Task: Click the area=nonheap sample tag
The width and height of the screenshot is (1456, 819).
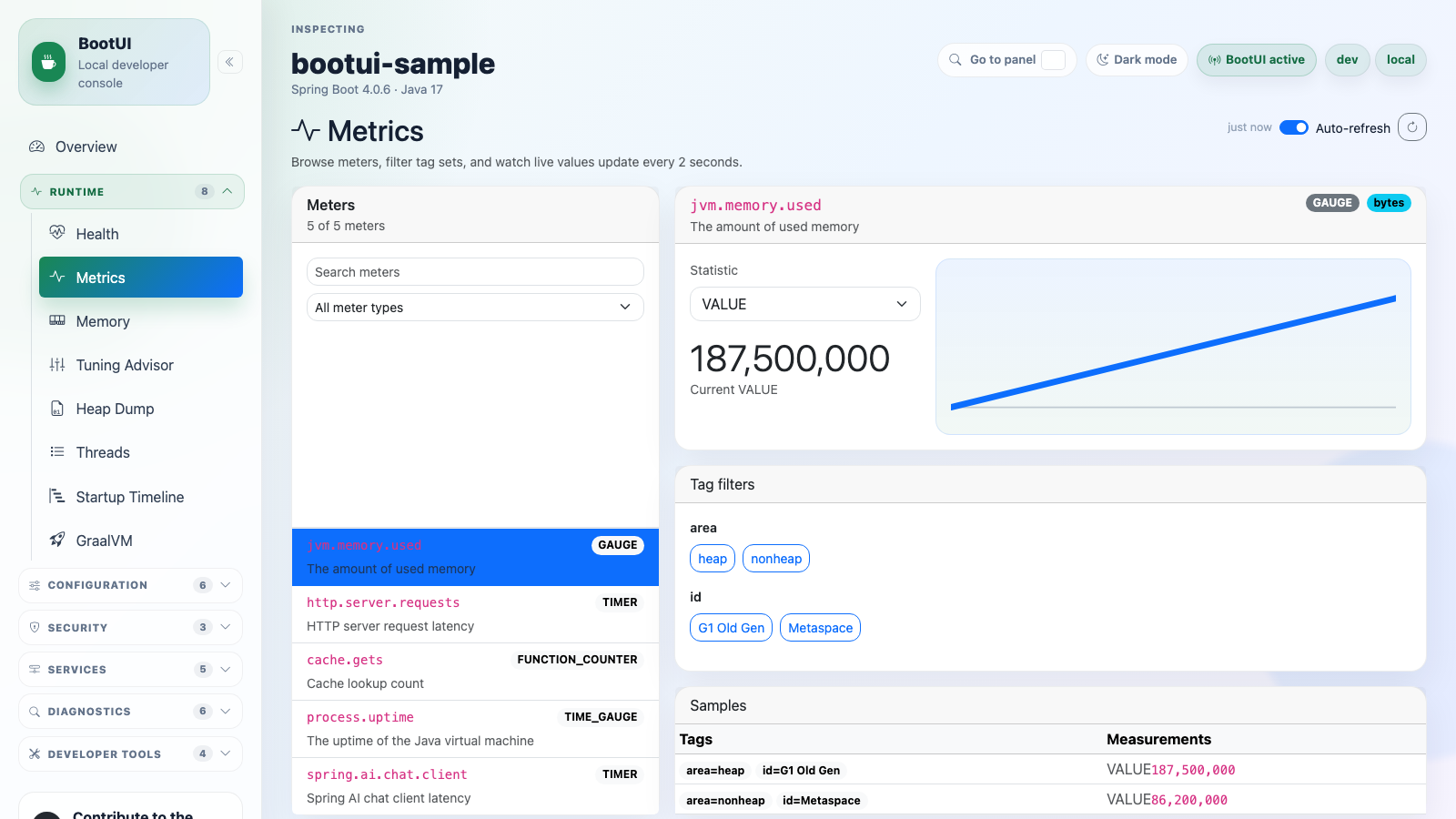Action: (725, 801)
